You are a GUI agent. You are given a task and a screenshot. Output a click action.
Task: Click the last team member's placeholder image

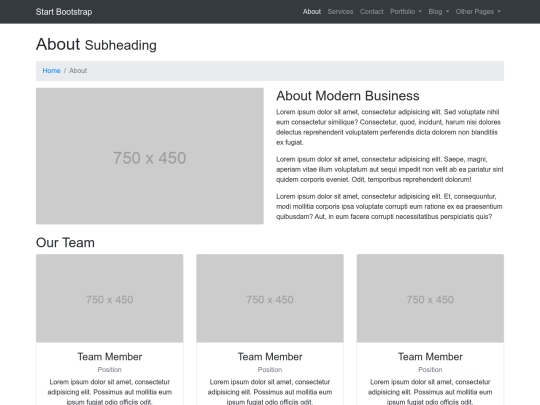point(430,298)
